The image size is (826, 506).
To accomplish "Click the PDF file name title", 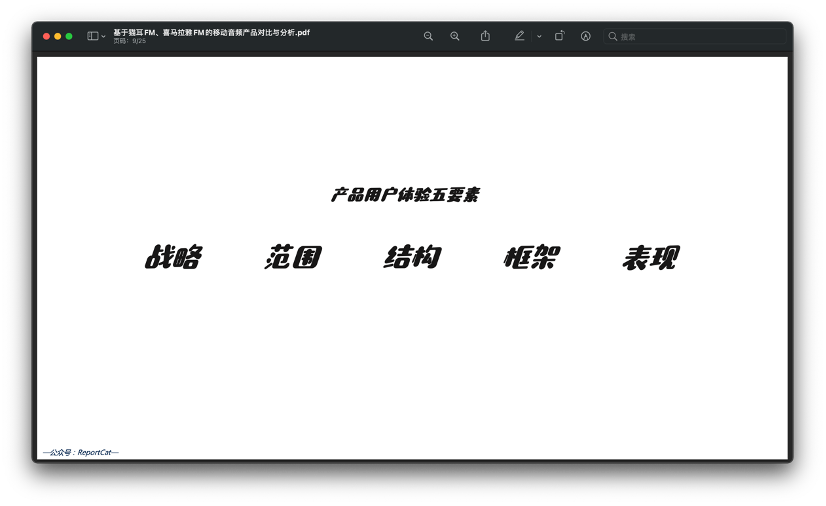I will [x=211, y=32].
